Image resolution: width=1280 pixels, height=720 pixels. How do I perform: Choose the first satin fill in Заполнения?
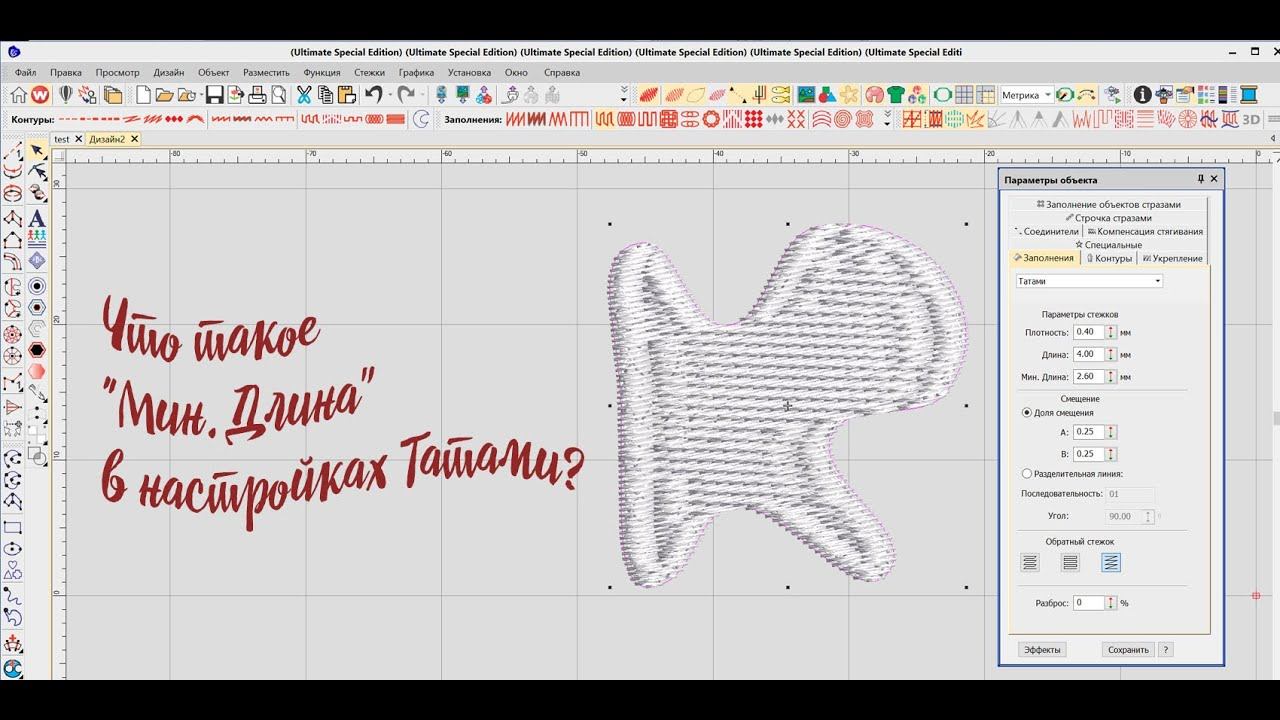[514, 119]
